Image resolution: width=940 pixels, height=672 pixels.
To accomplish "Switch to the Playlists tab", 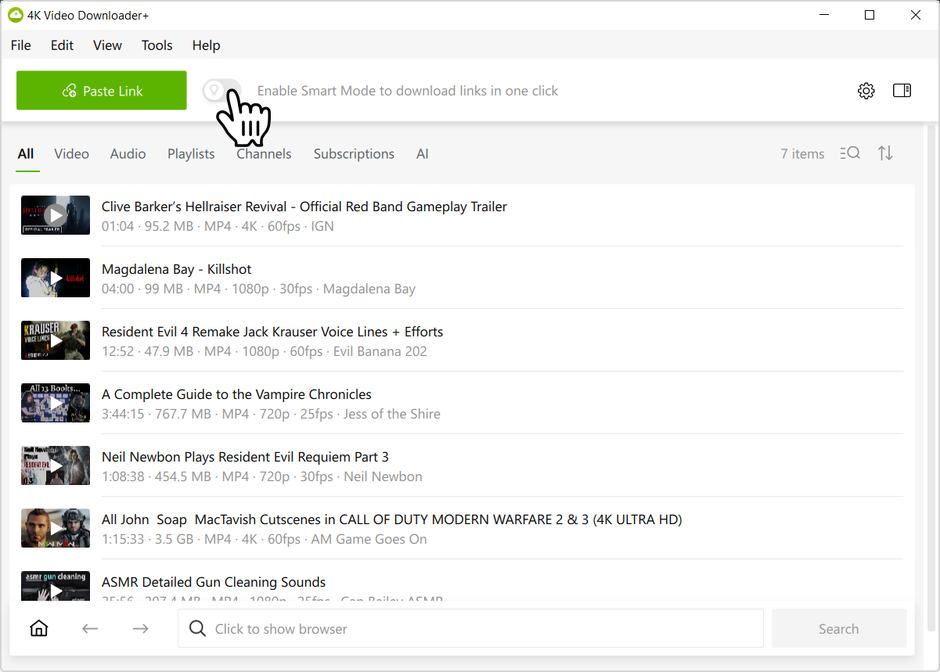I will [x=191, y=154].
